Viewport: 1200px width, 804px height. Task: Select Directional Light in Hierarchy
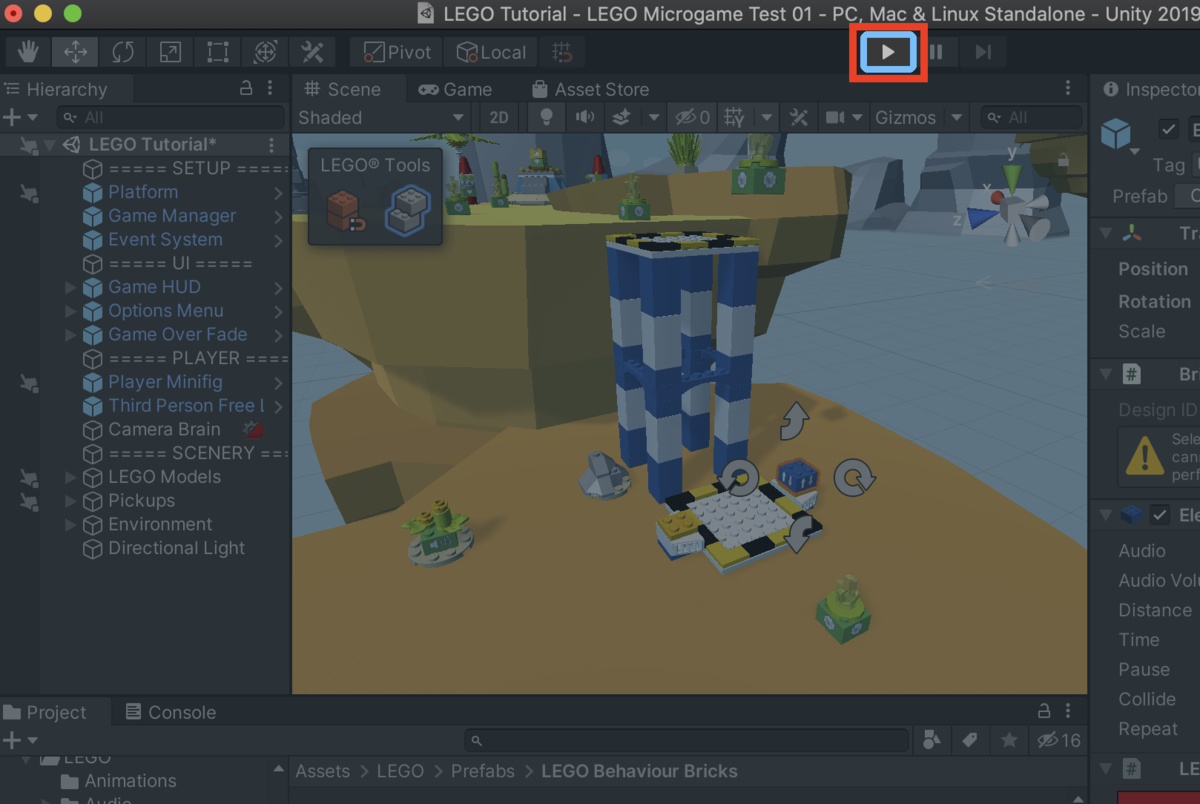(x=176, y=548)
